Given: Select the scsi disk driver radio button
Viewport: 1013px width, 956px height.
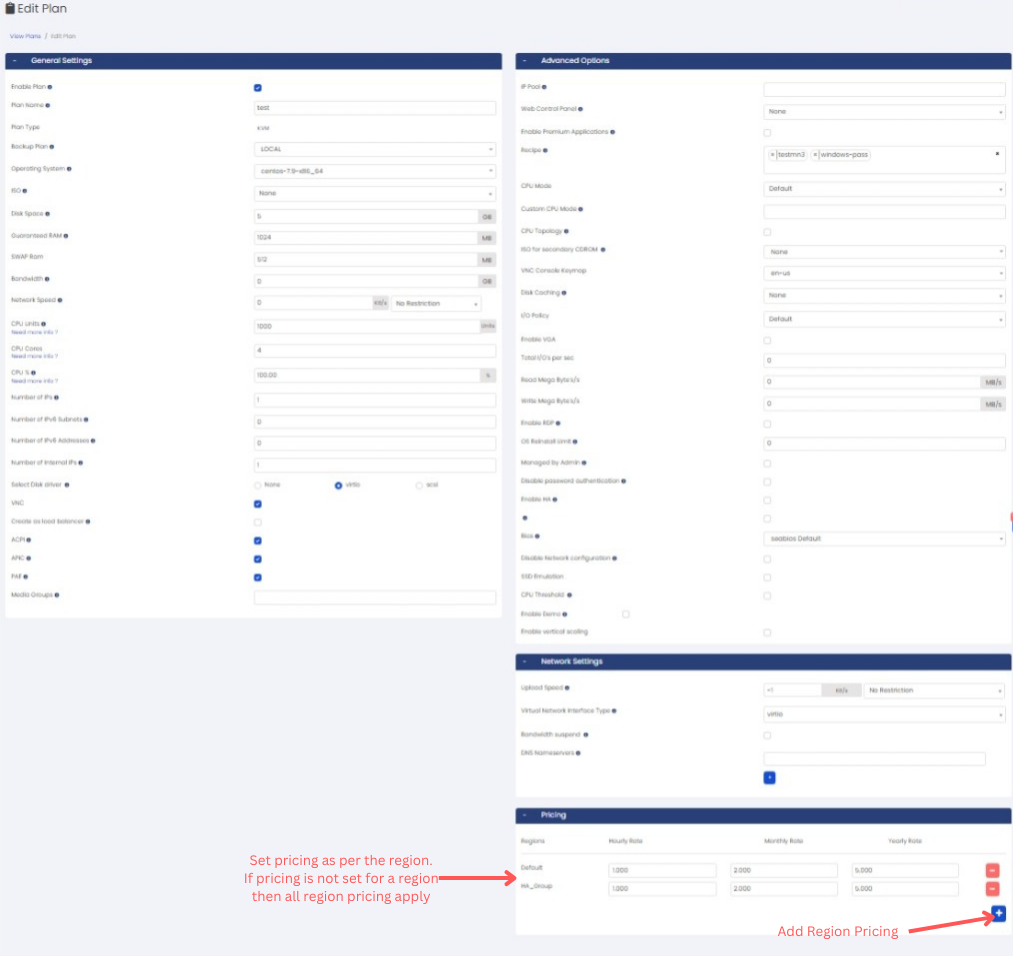Looking at the screenshot, I should tap(418, 485).
